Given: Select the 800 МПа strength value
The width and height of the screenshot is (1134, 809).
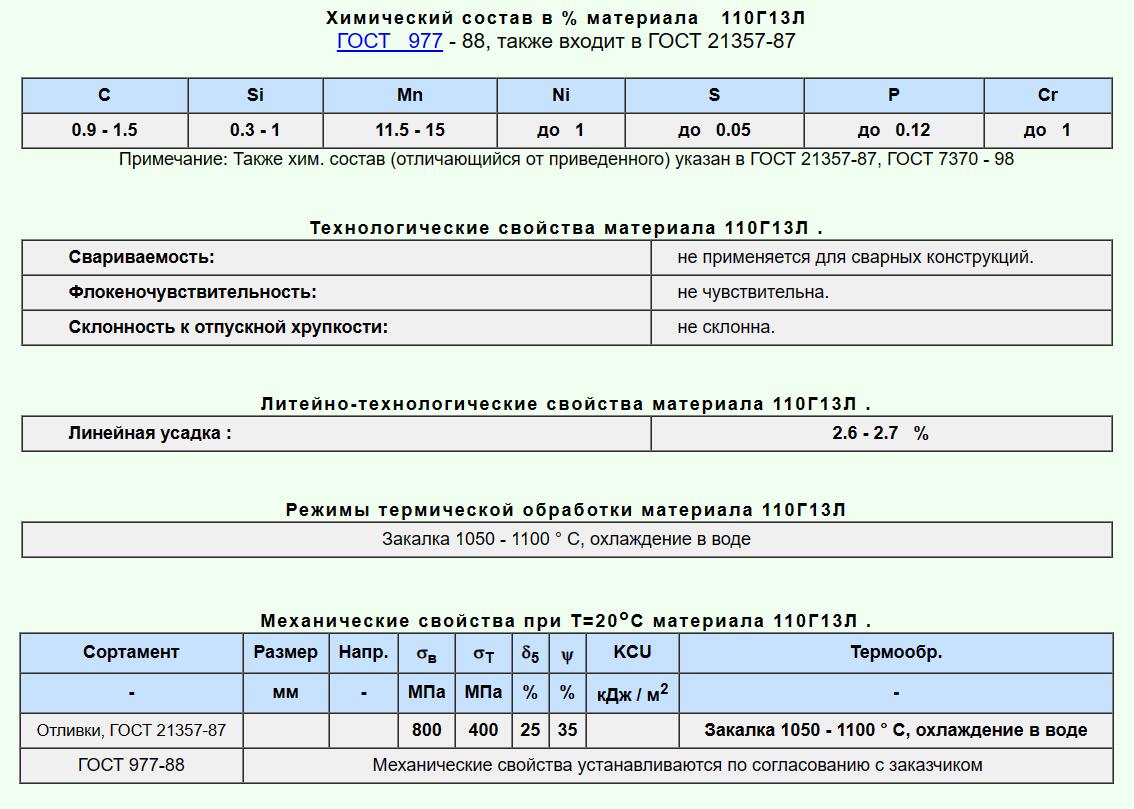Looking at the screenshot, I should pyautogui.click(x=427, y=730).
